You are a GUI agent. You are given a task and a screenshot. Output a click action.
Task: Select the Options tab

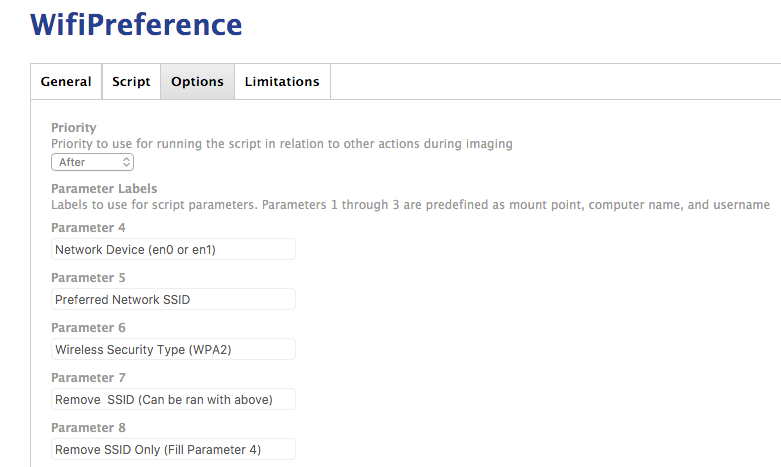pos(197,82)
